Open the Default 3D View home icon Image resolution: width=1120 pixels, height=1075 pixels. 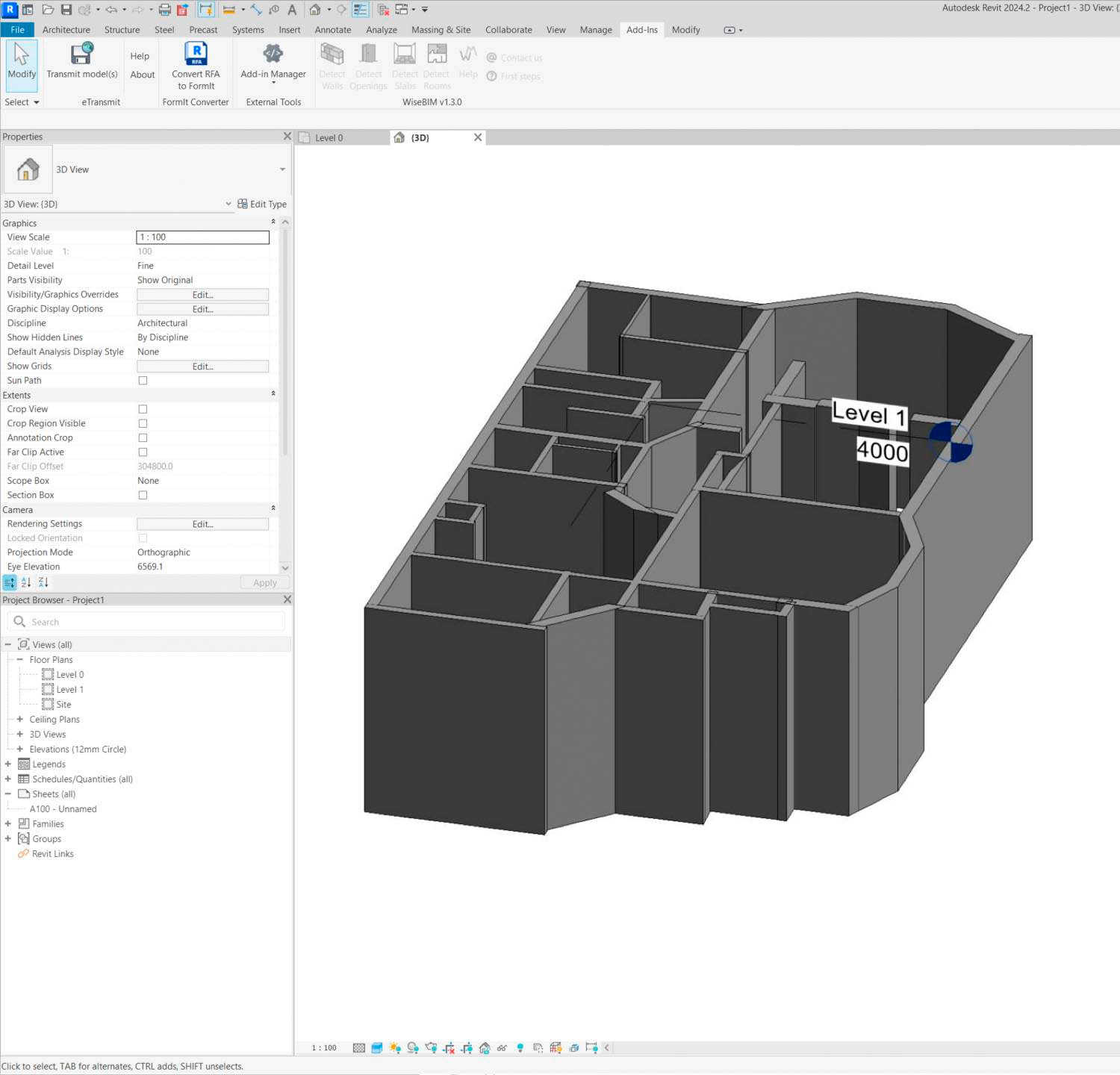317,10
